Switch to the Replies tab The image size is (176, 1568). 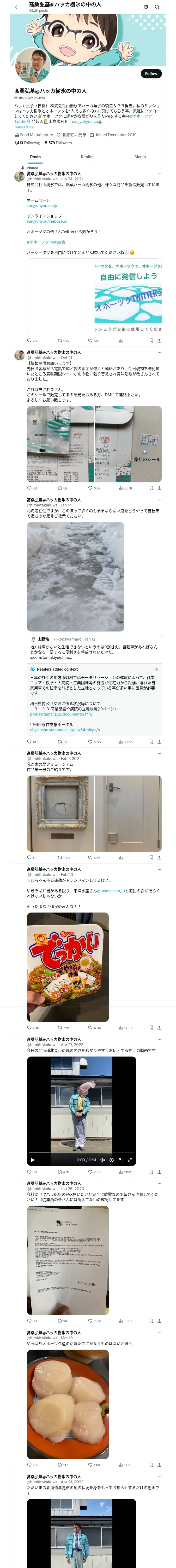pyautogui.click(x=87, y=157)
